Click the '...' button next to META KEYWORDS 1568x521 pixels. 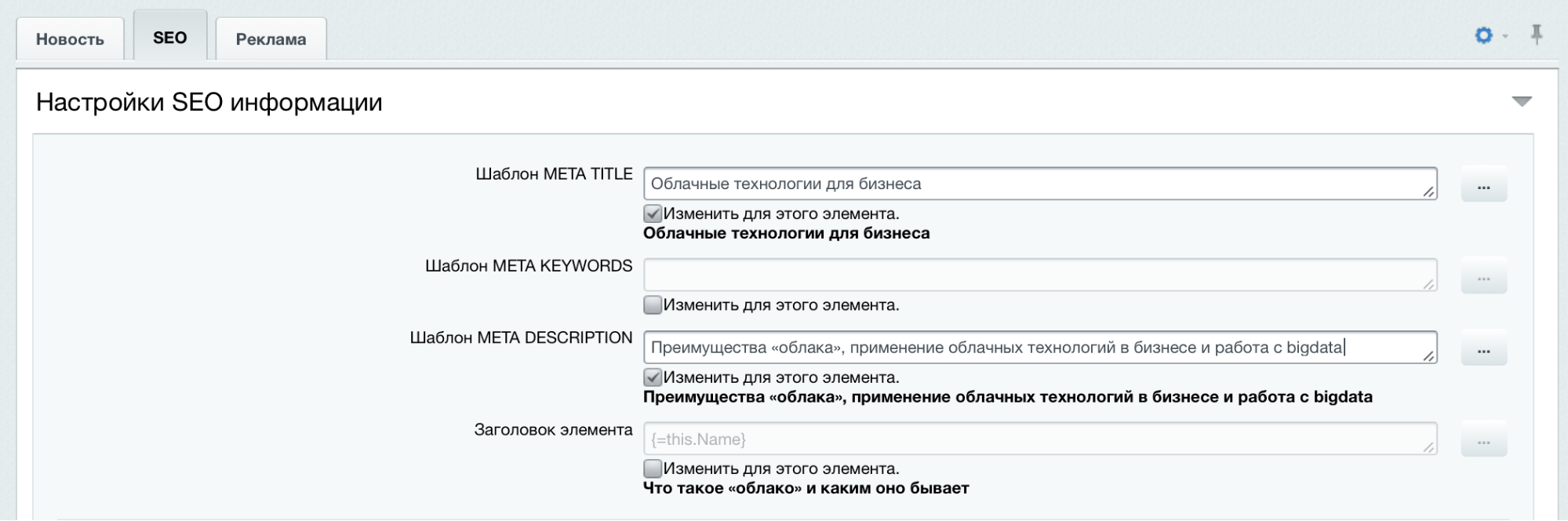(1483, 275)
